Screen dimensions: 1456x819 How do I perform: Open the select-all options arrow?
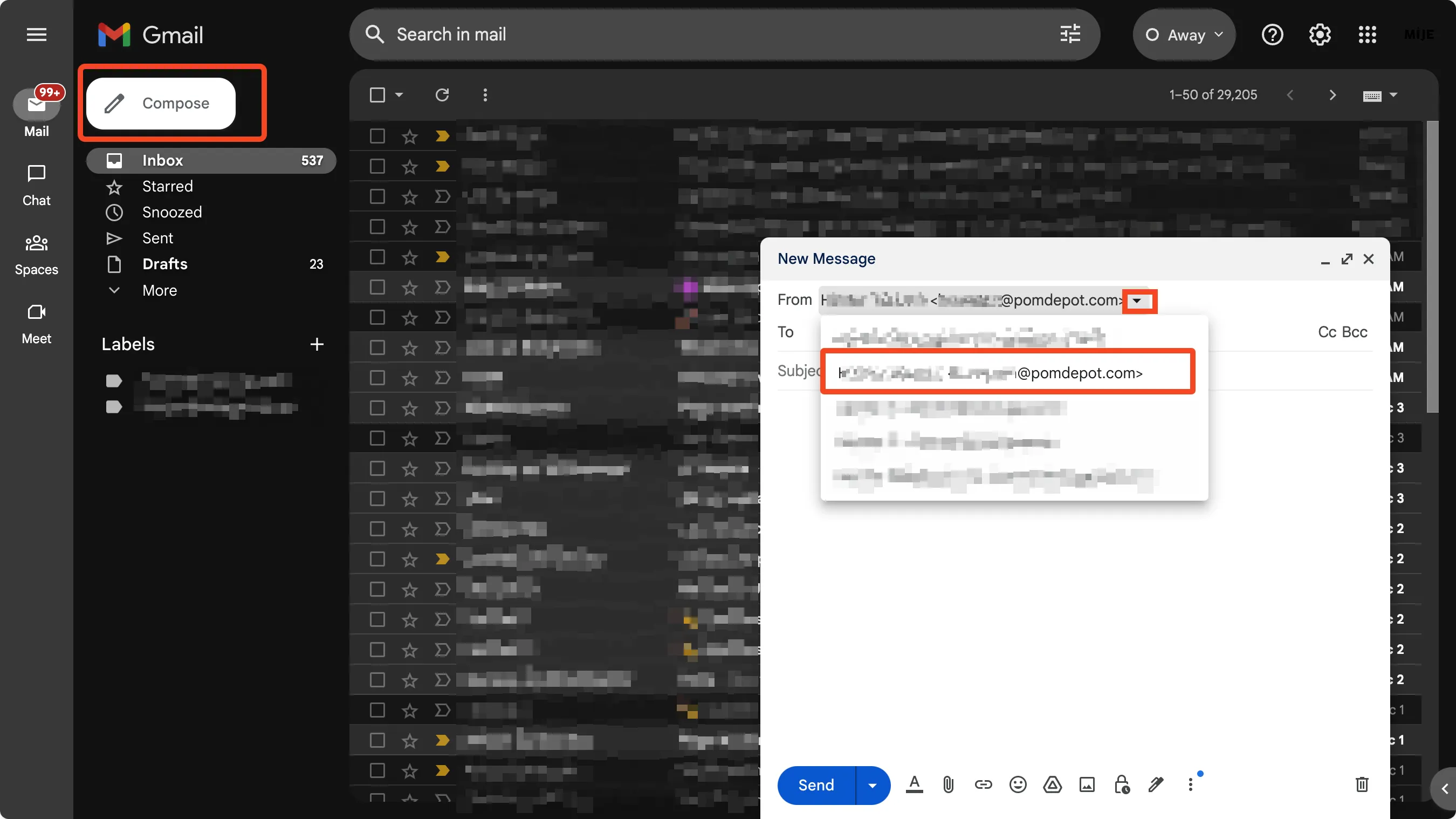tap(399, 94)
